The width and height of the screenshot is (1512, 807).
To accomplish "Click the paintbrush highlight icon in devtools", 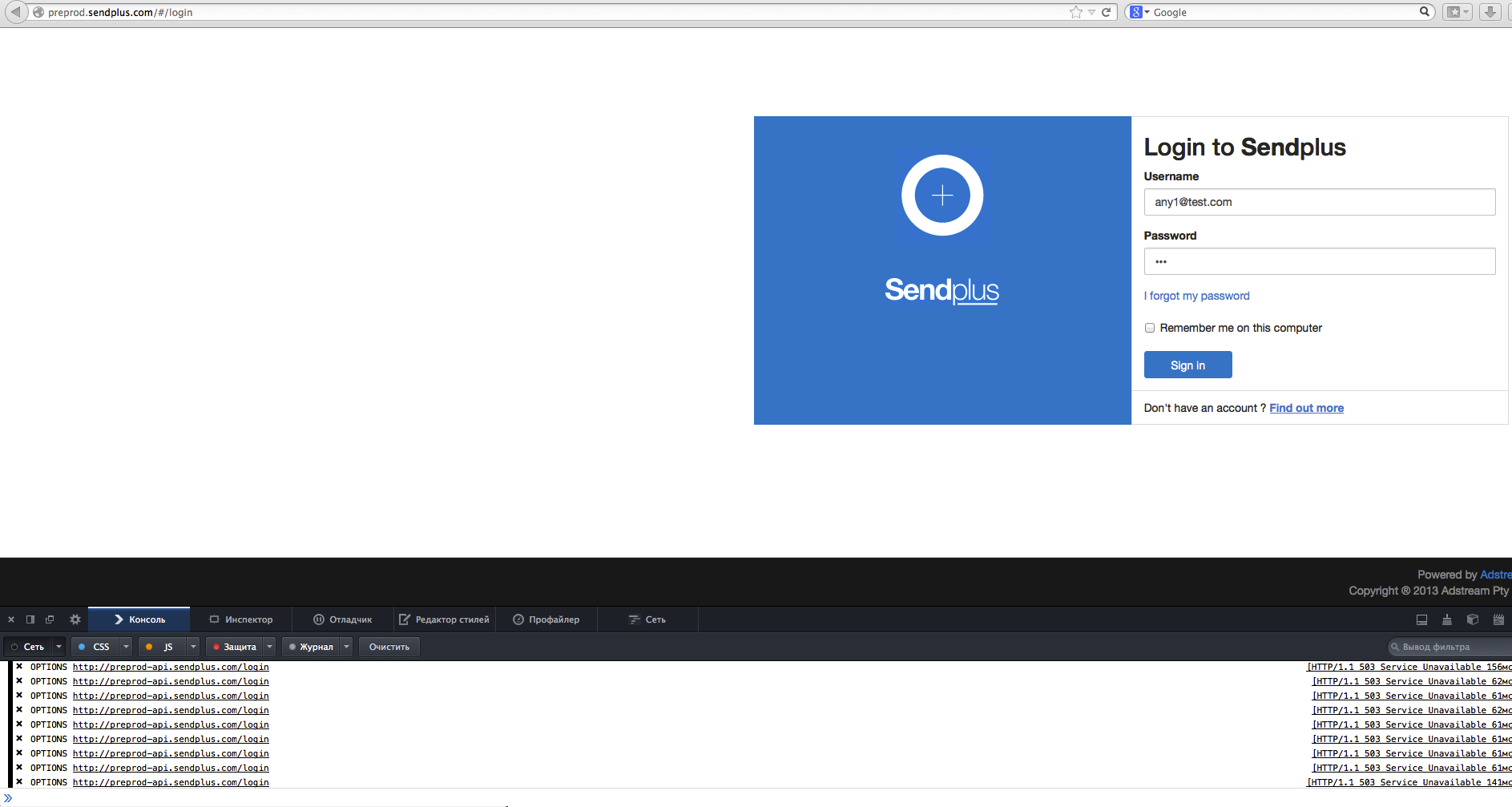I will (x=1447, y=619).
